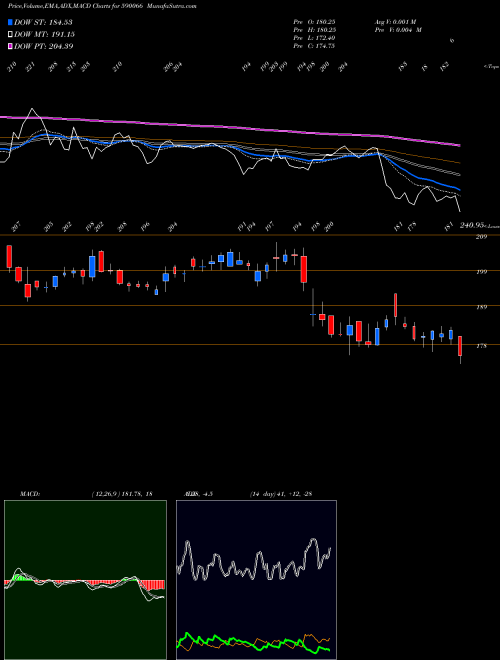Click the 'Pre V: 0.004 M' volume text
This screenshot has height=660, width=500.
click(398, 30)
